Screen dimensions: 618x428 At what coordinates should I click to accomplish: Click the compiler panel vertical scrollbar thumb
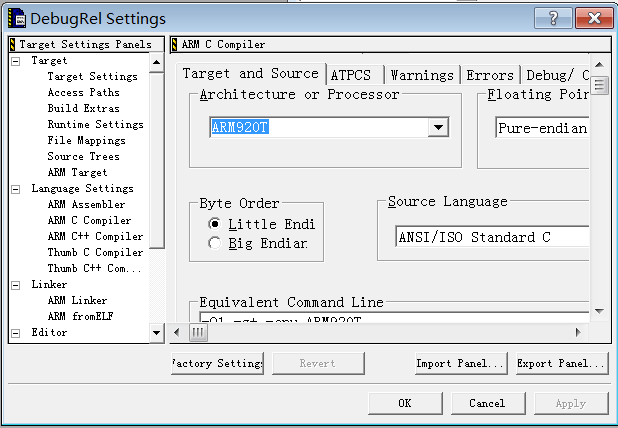599,85
